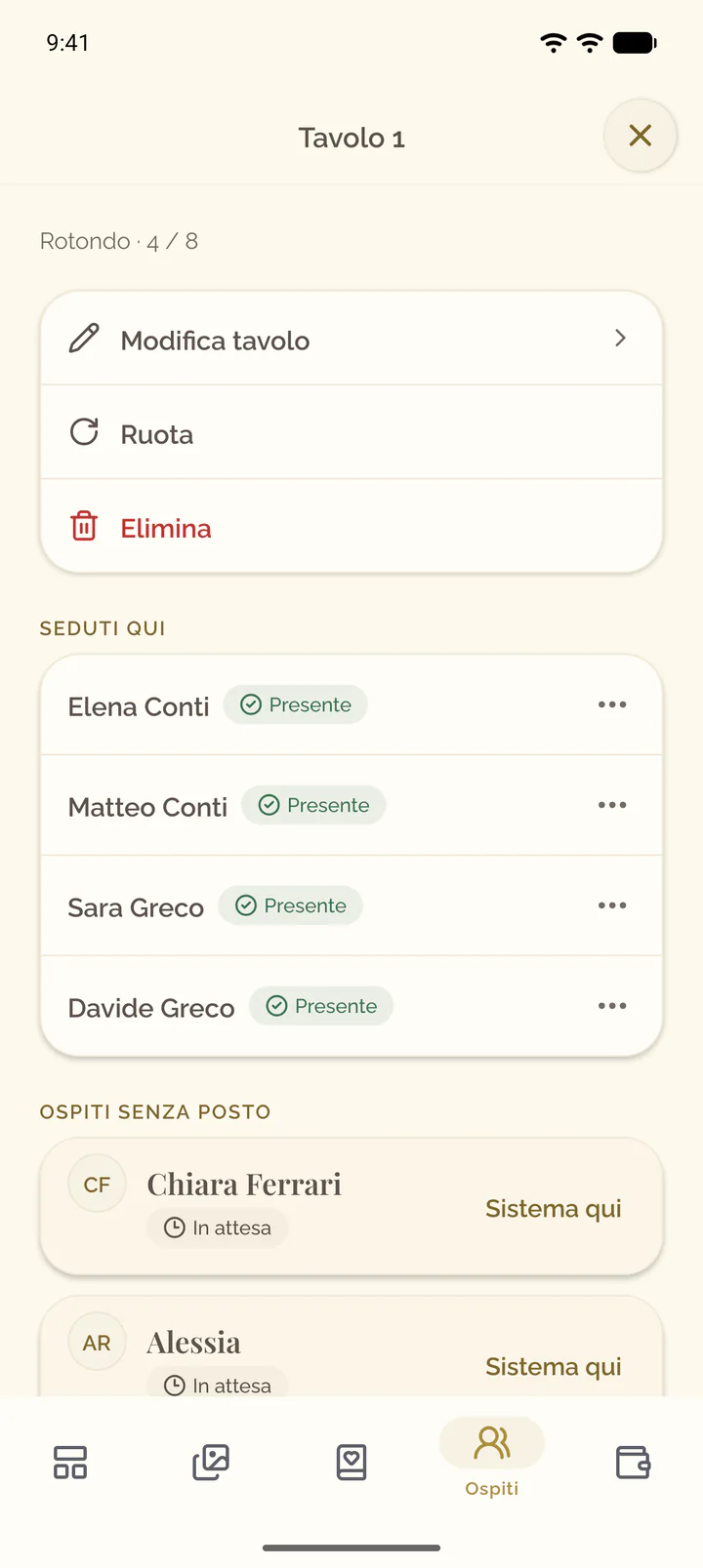Tap Chiara Ferrari's In attesa badge

click(218, 1227)
